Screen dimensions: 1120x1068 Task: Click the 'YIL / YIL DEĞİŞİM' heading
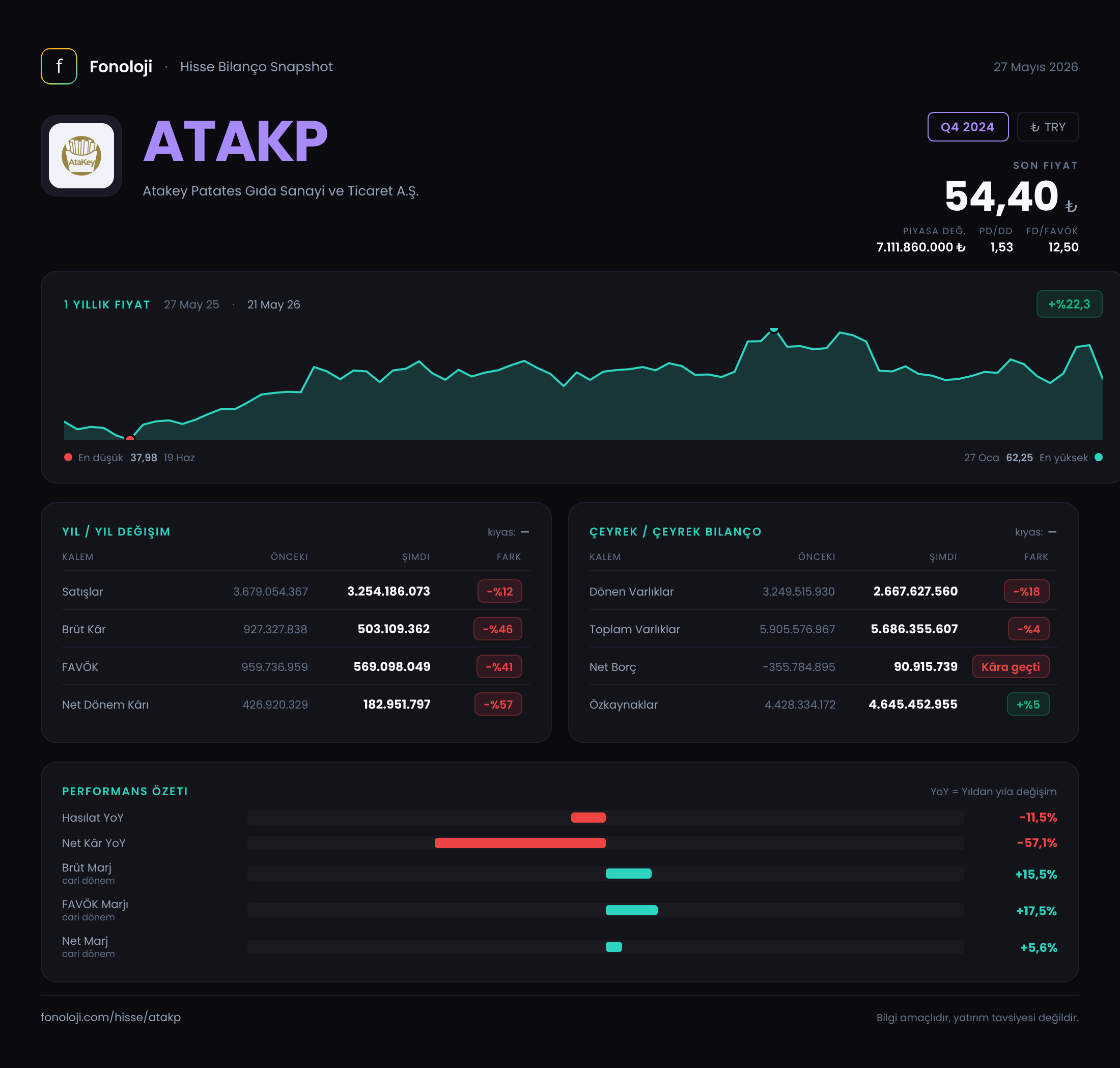point(116,531)
